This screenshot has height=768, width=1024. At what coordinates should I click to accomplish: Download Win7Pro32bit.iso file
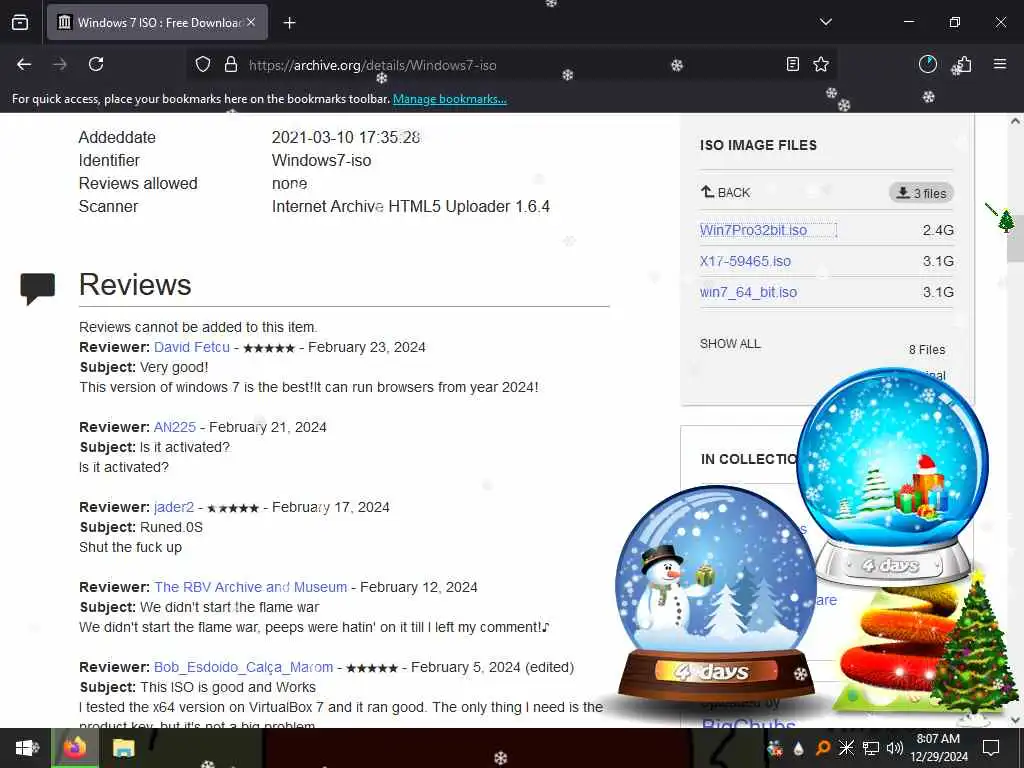click(753, 230)
